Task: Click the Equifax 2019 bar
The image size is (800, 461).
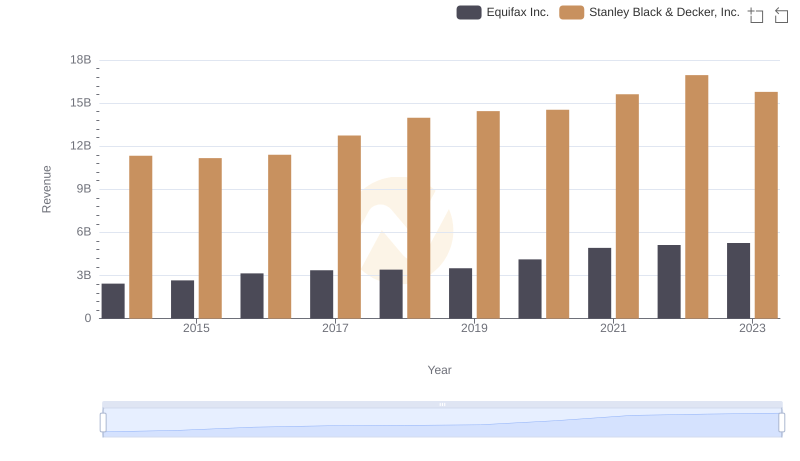Action: [460, 293]
